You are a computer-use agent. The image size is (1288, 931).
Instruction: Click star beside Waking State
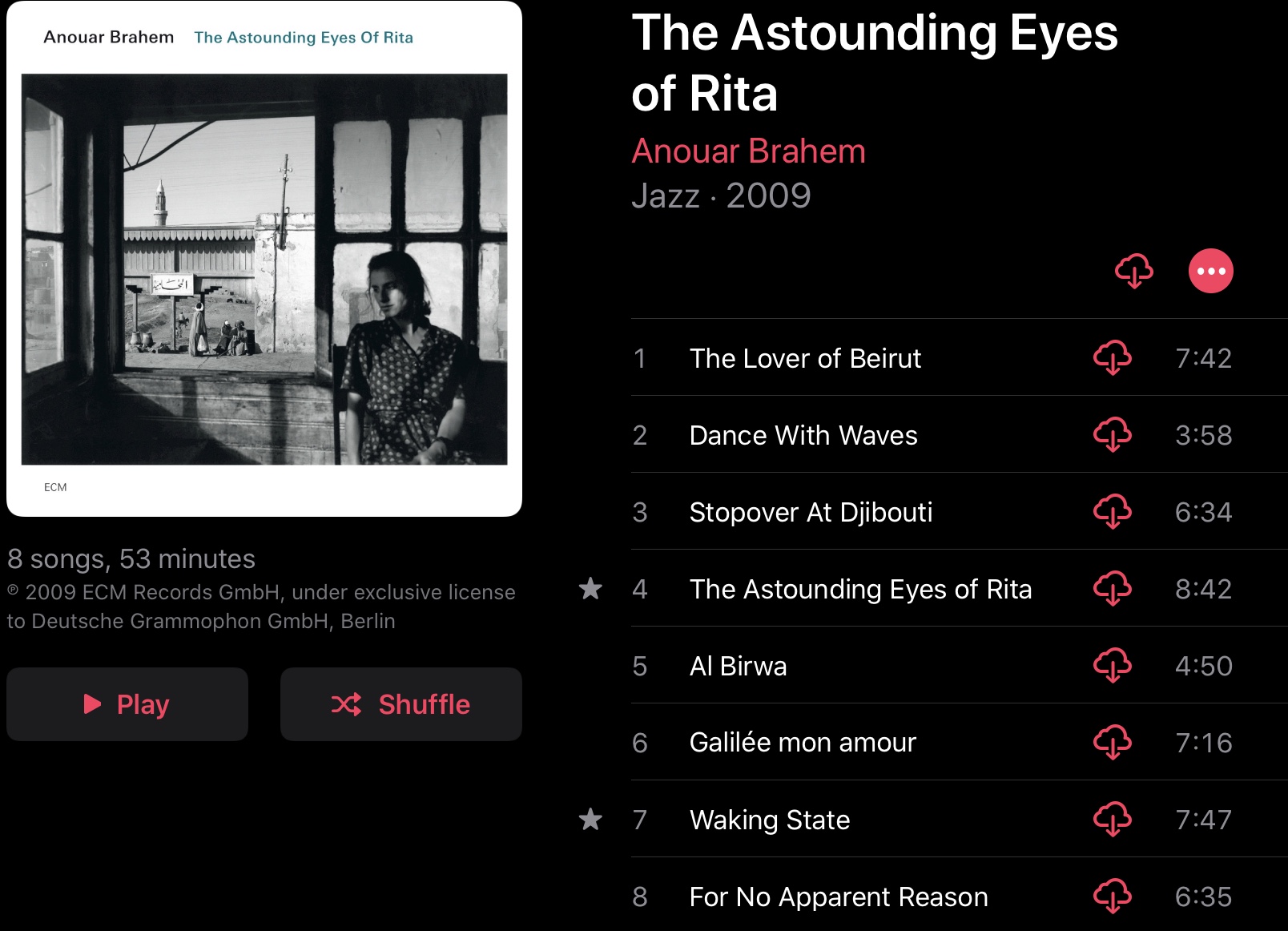pyautogui.click(x=590, y=820)
